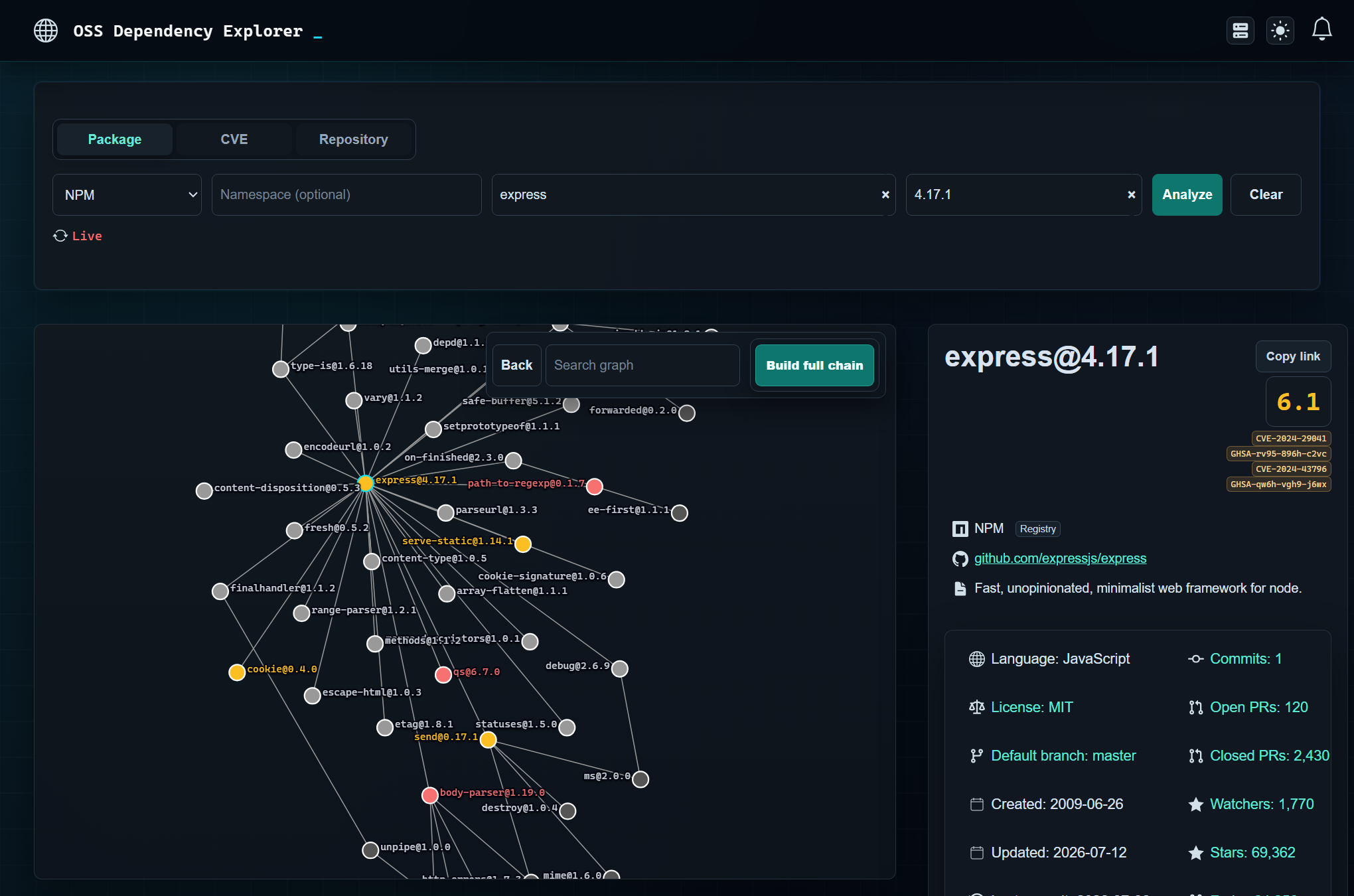Select the unpipe@1.0.0 node
Image resolution: width=1354 pixels, height=896 pixels.
370,850
